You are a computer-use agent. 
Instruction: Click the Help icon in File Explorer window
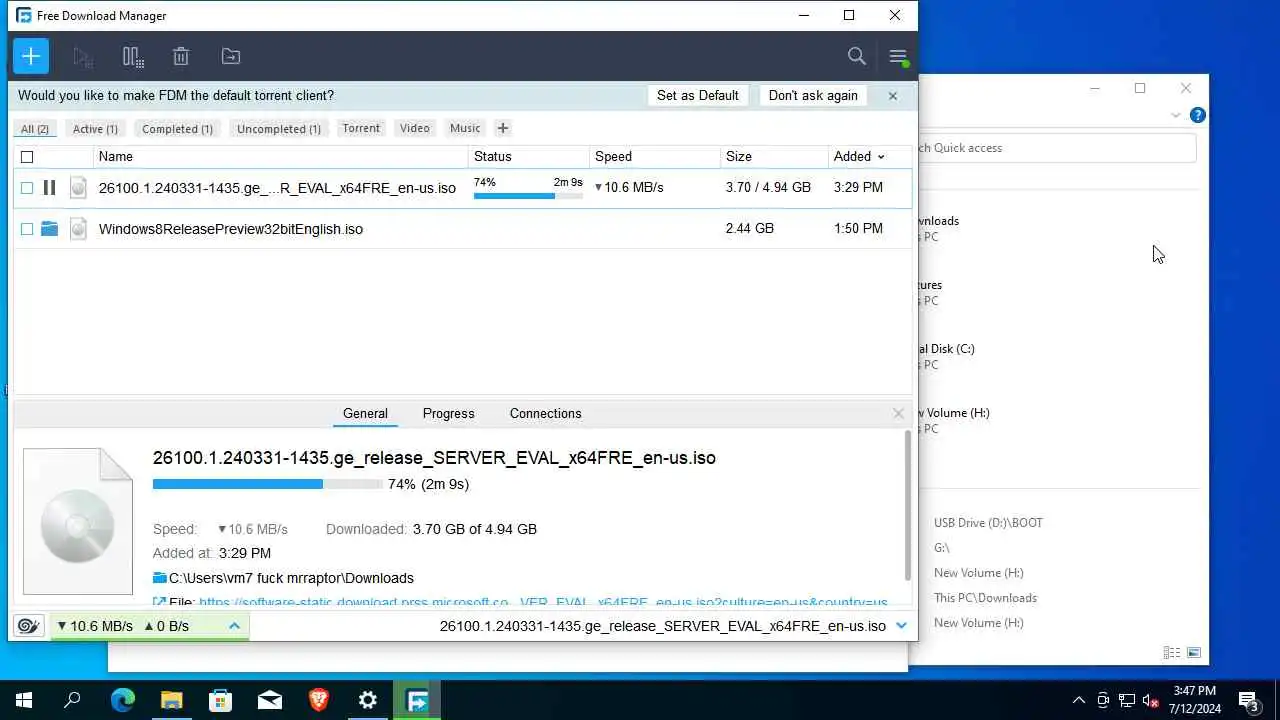tap(1198, 115)
